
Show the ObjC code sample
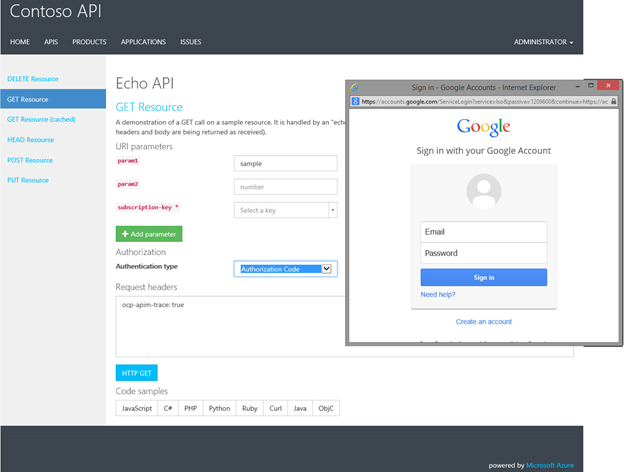pos(326,408)
